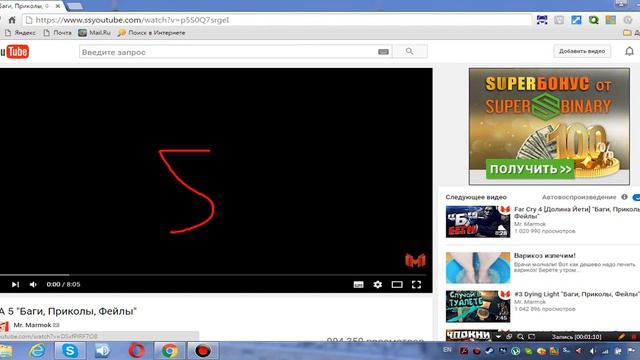Viewport: 640px width, 360px height.
Task: Open the player settings gear
Action: (x=378, y=284)
